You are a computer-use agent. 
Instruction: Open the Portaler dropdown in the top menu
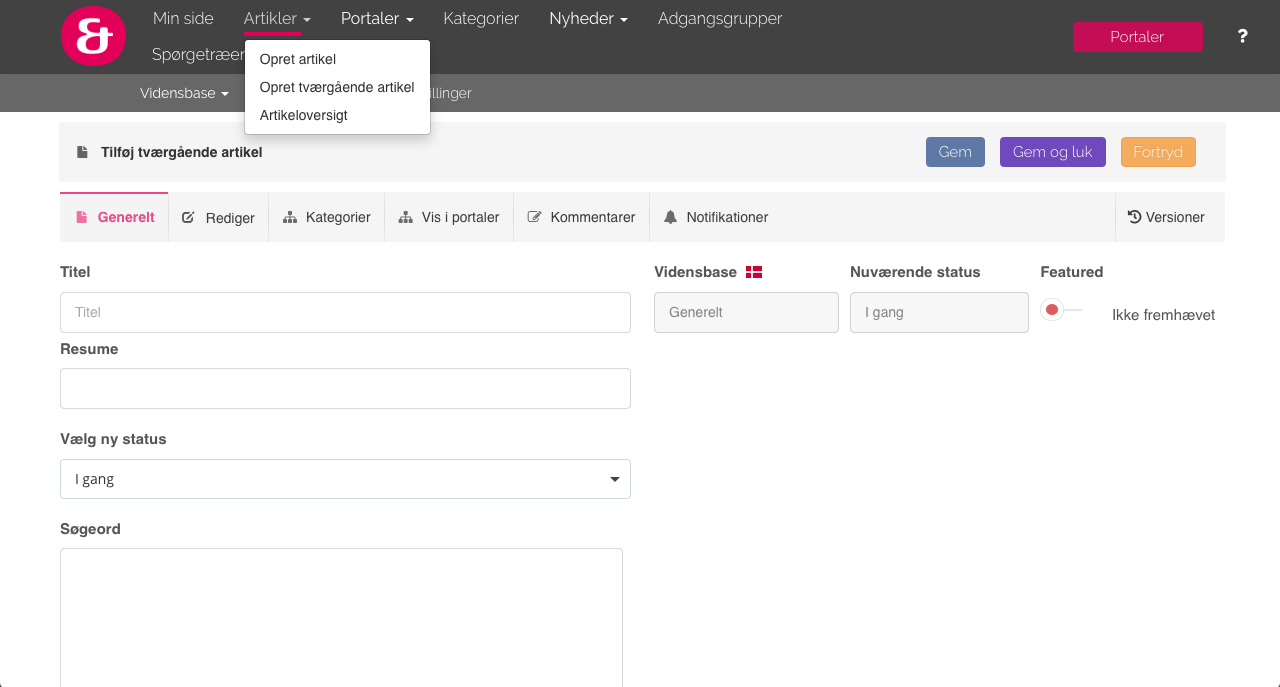[377, 19]
